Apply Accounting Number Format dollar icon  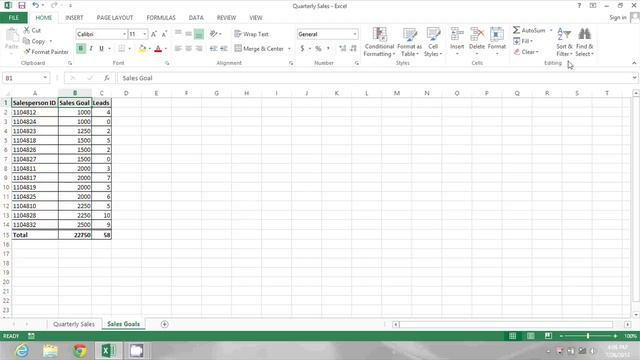(302, 49)
